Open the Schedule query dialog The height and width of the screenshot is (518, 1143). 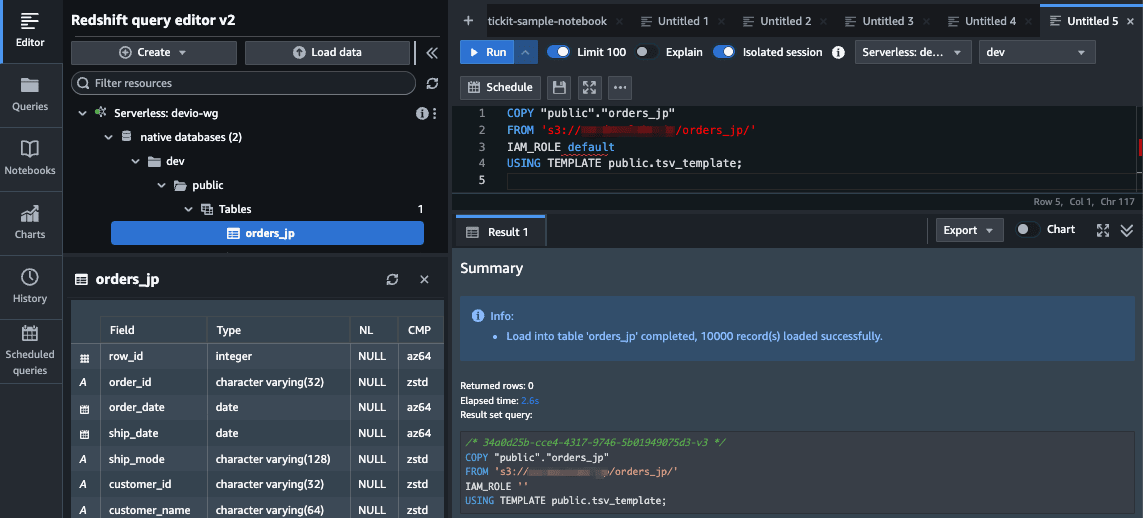500,87
